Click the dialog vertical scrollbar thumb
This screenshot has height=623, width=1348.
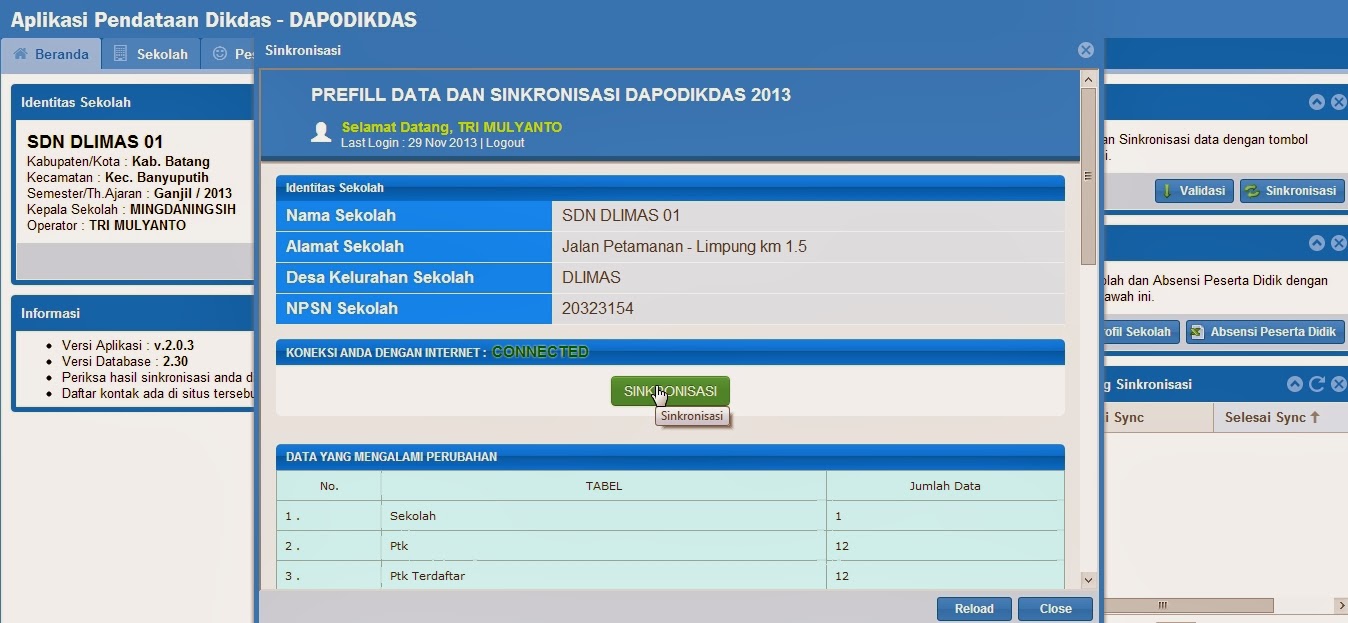tap(1088, 176)
